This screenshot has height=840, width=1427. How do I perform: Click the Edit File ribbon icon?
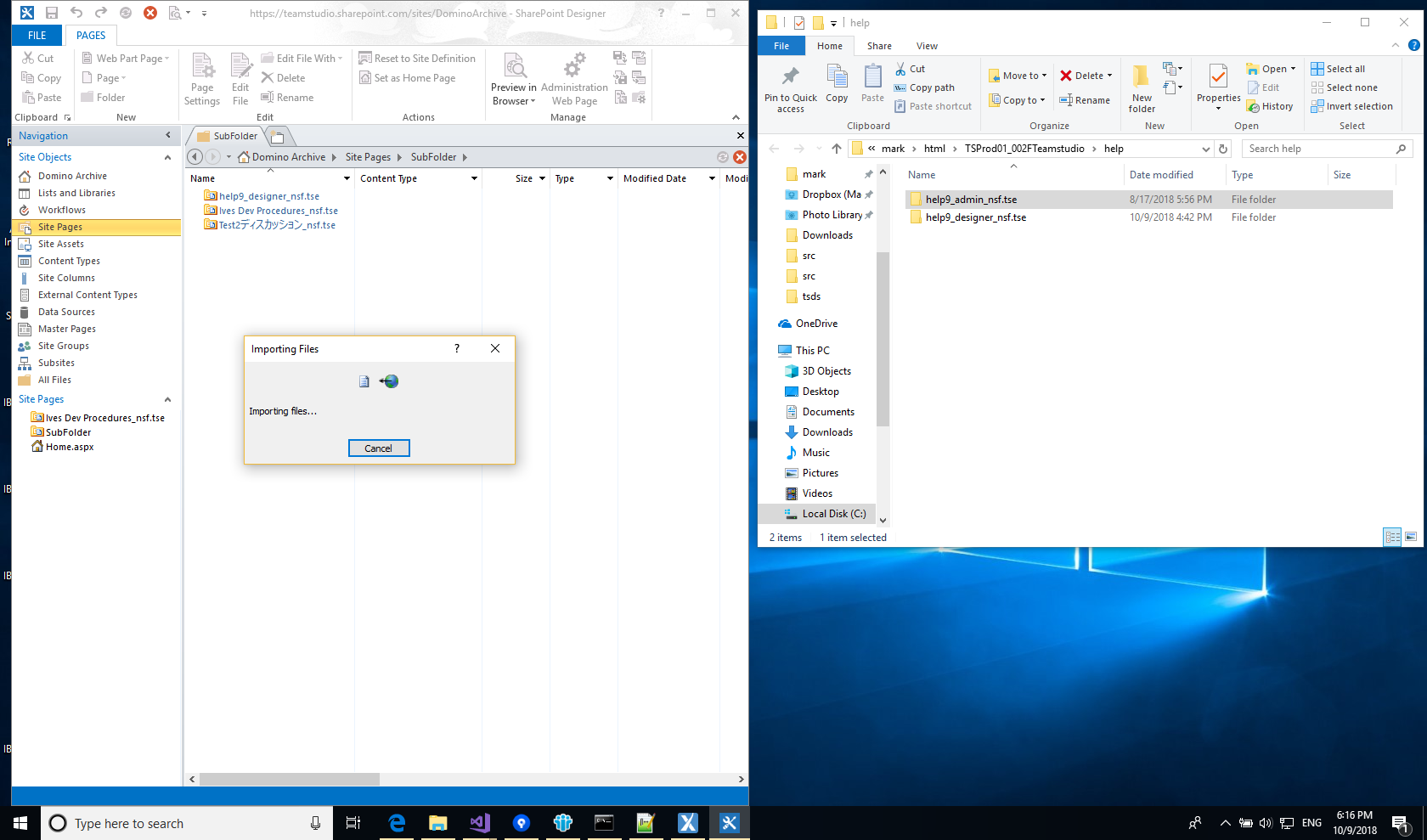[x=241, y=80]
